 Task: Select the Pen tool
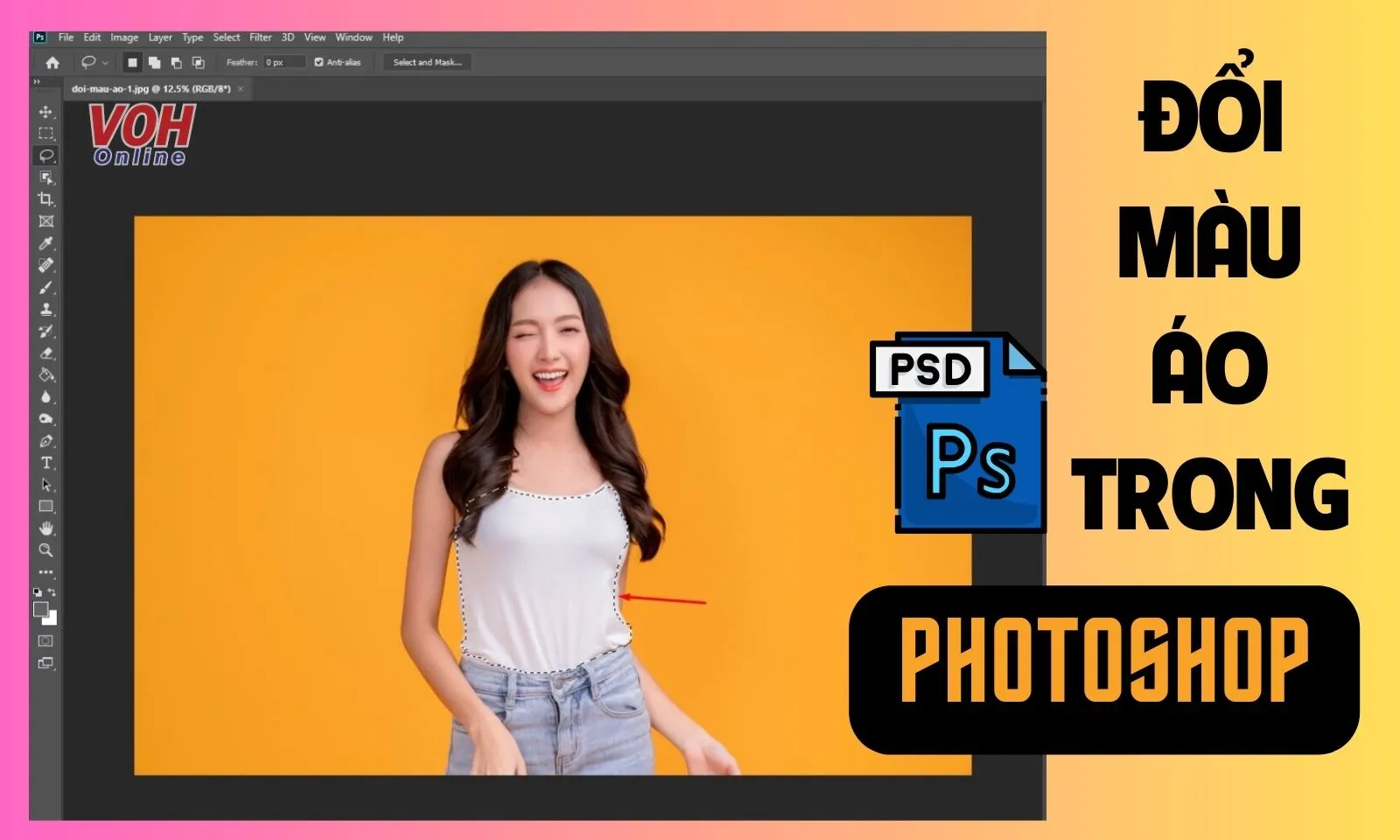tap(45, 440)
